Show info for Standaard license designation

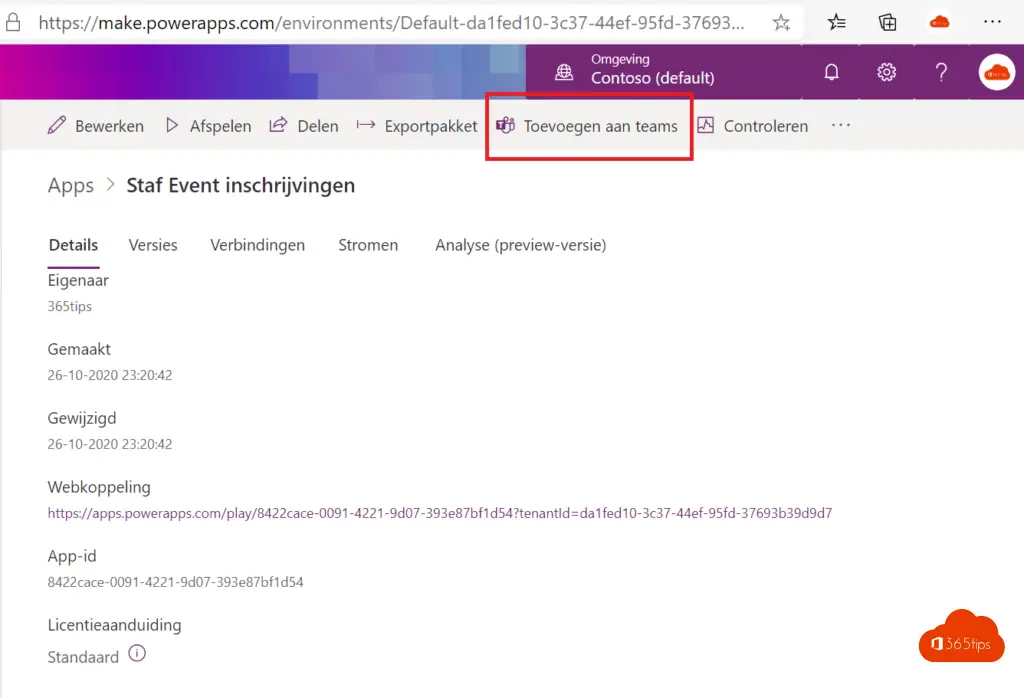[x=137, y=653]
